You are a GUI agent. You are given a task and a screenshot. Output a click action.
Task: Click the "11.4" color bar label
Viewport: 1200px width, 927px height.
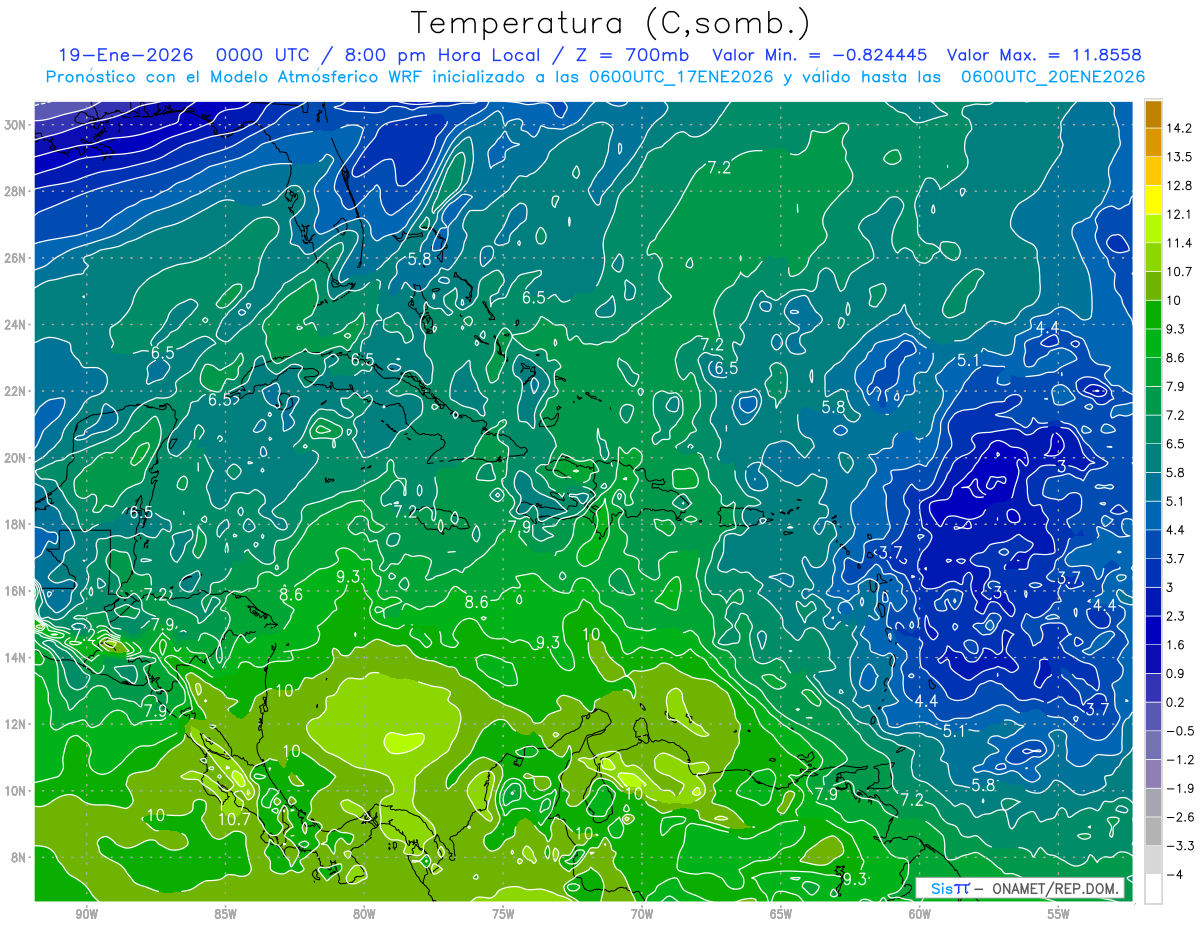click(x=1179, y=243)
